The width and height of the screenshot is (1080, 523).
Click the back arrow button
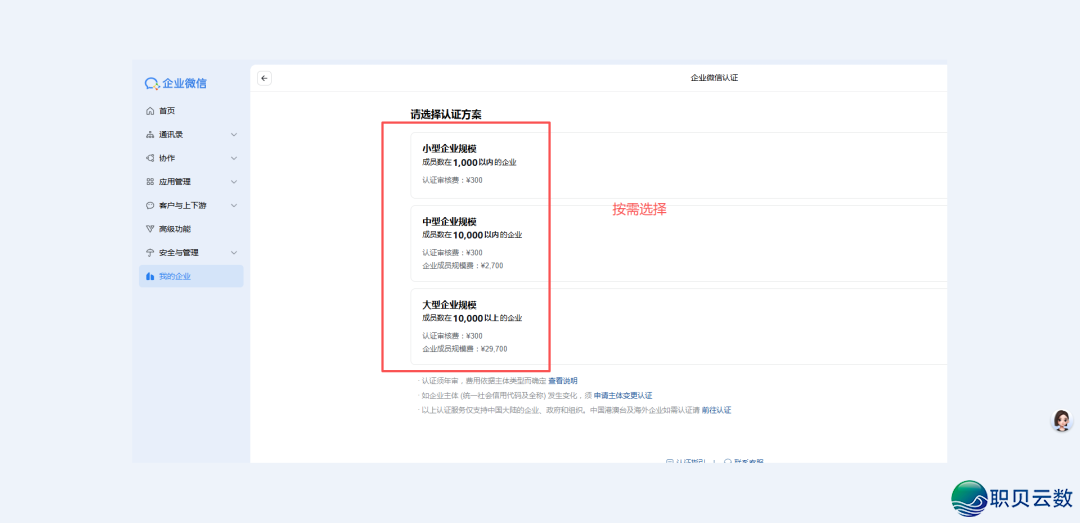(264, 78)
